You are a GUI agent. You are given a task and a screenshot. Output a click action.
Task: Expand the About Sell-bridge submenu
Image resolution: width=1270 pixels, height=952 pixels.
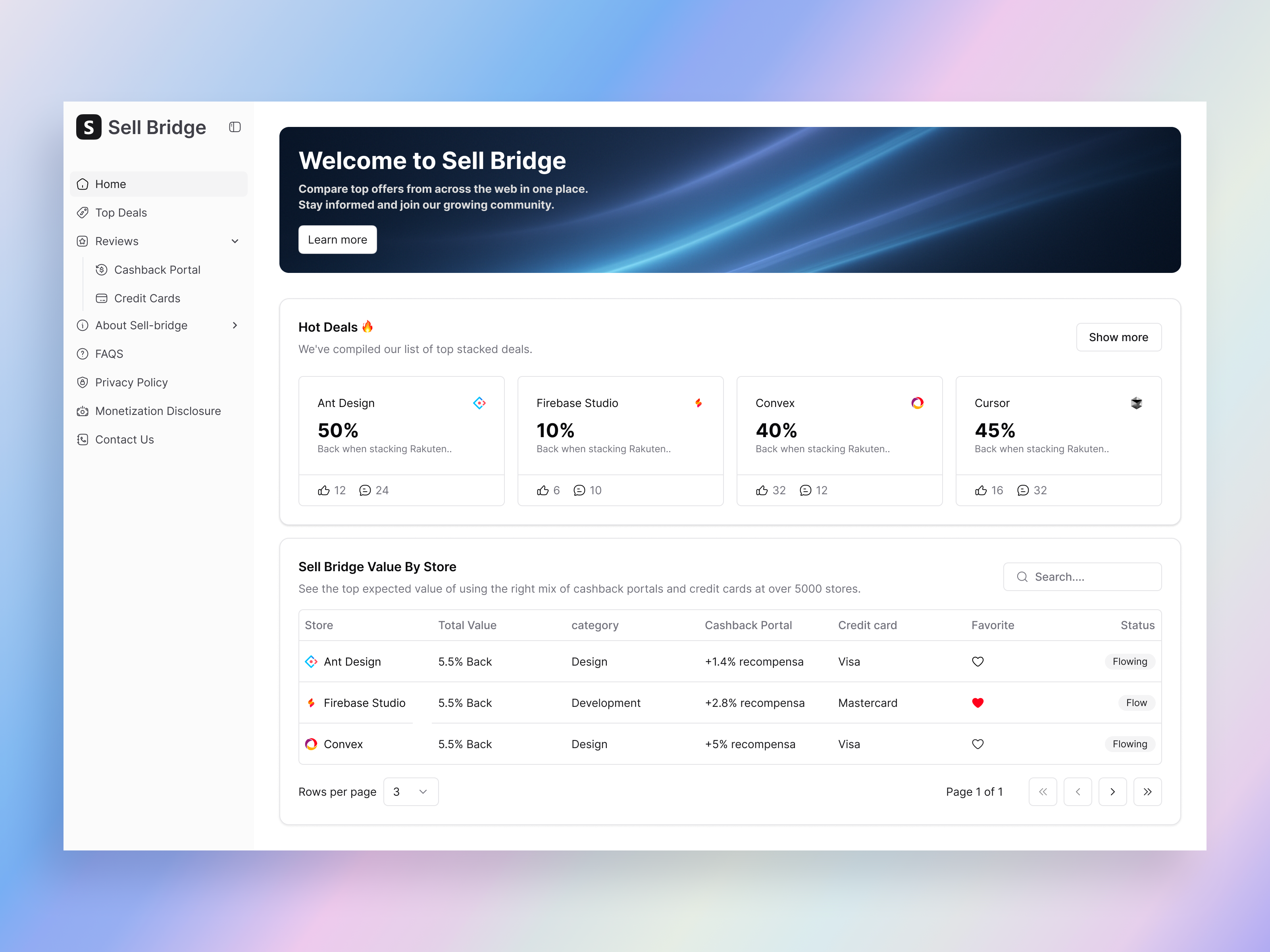click(235, 325)
